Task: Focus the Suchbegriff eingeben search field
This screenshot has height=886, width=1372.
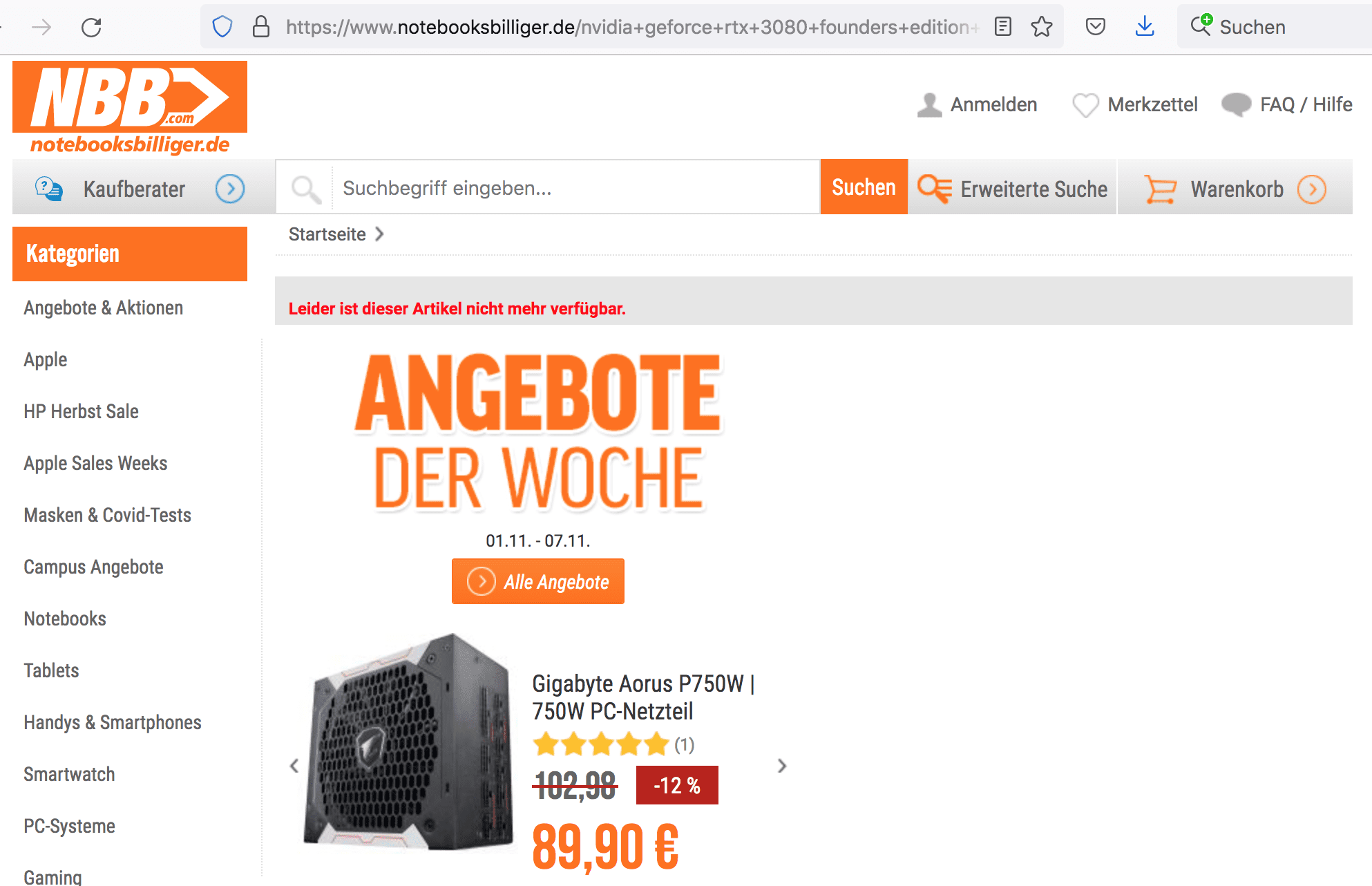Action: pyautogui.click(x=575, y=187)
